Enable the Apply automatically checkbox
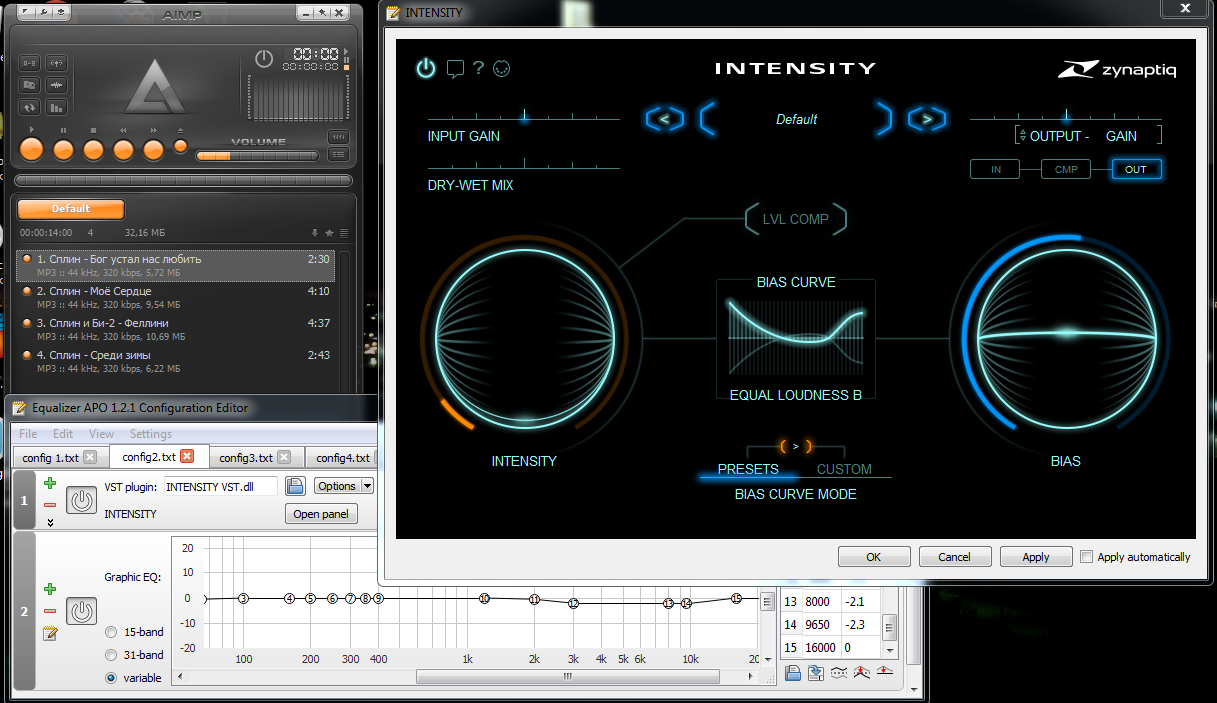Viewport: 1217px width, 703px height. click(1086, 557)
